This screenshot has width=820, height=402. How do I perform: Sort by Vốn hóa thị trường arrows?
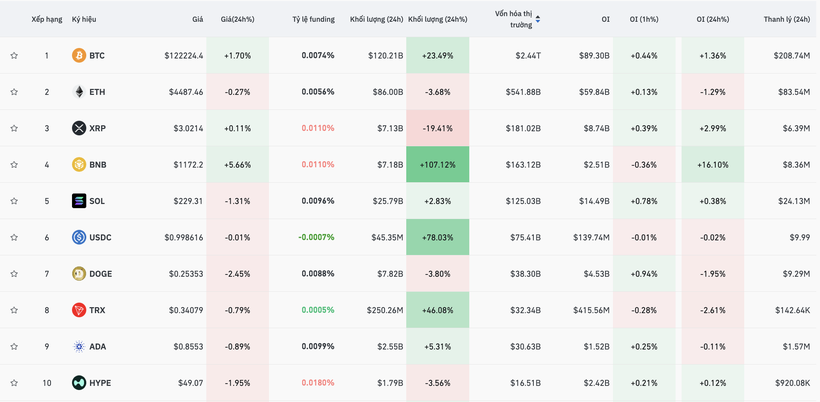click(x=538, y=19)
